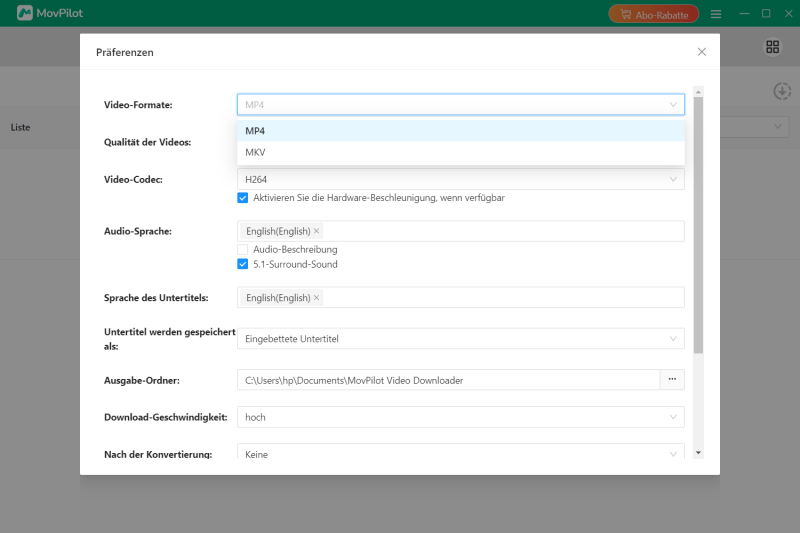Minimize the MovPilot window

click(744, 13)
